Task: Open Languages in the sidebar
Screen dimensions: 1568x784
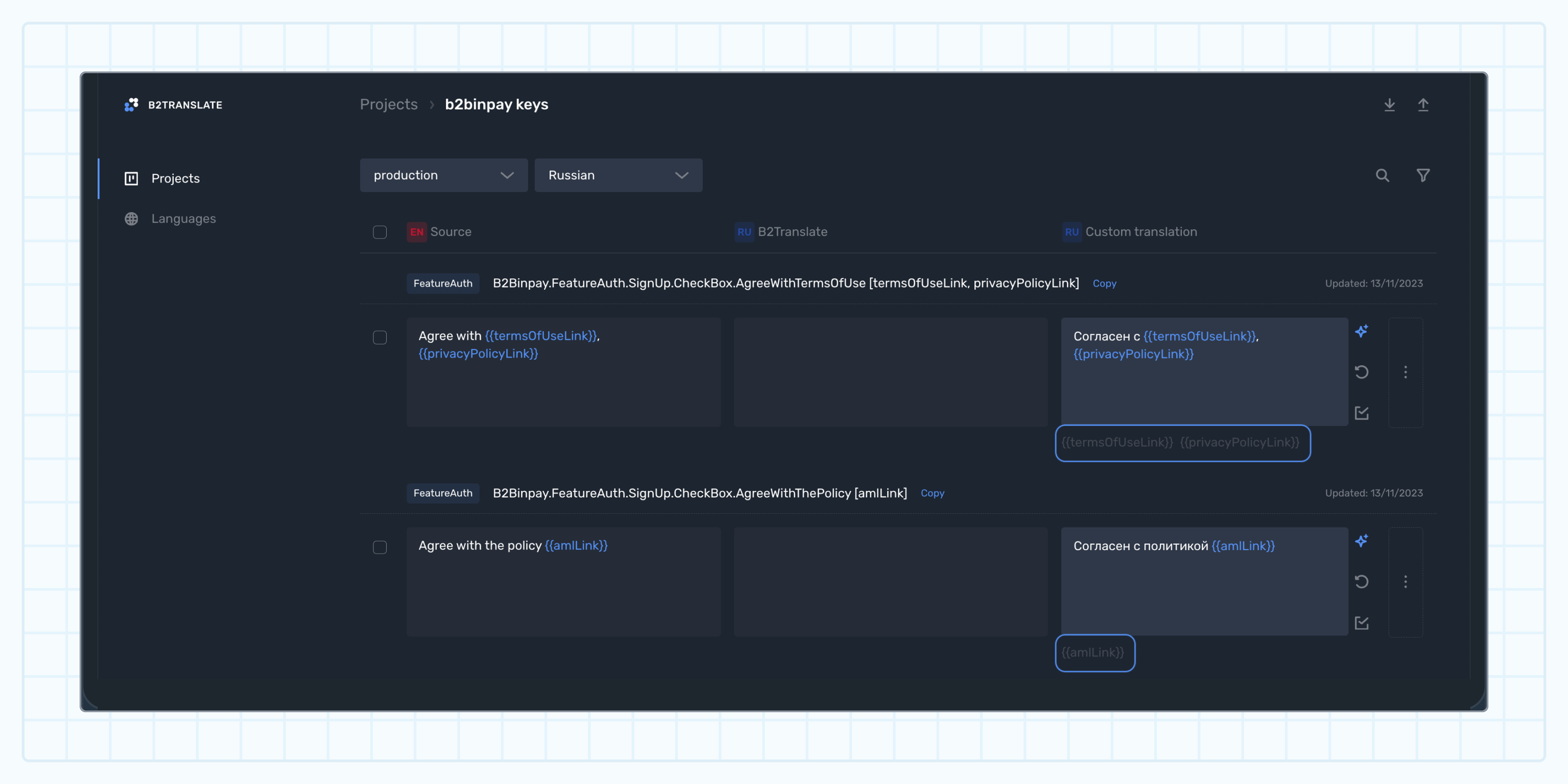Action: tap(183, 218)
